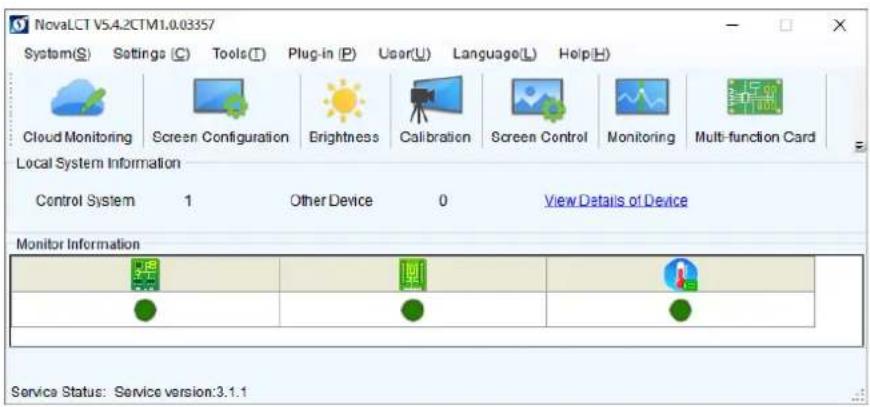Open the Tools(T) menu
870x407 pixels.
(239, 54)
